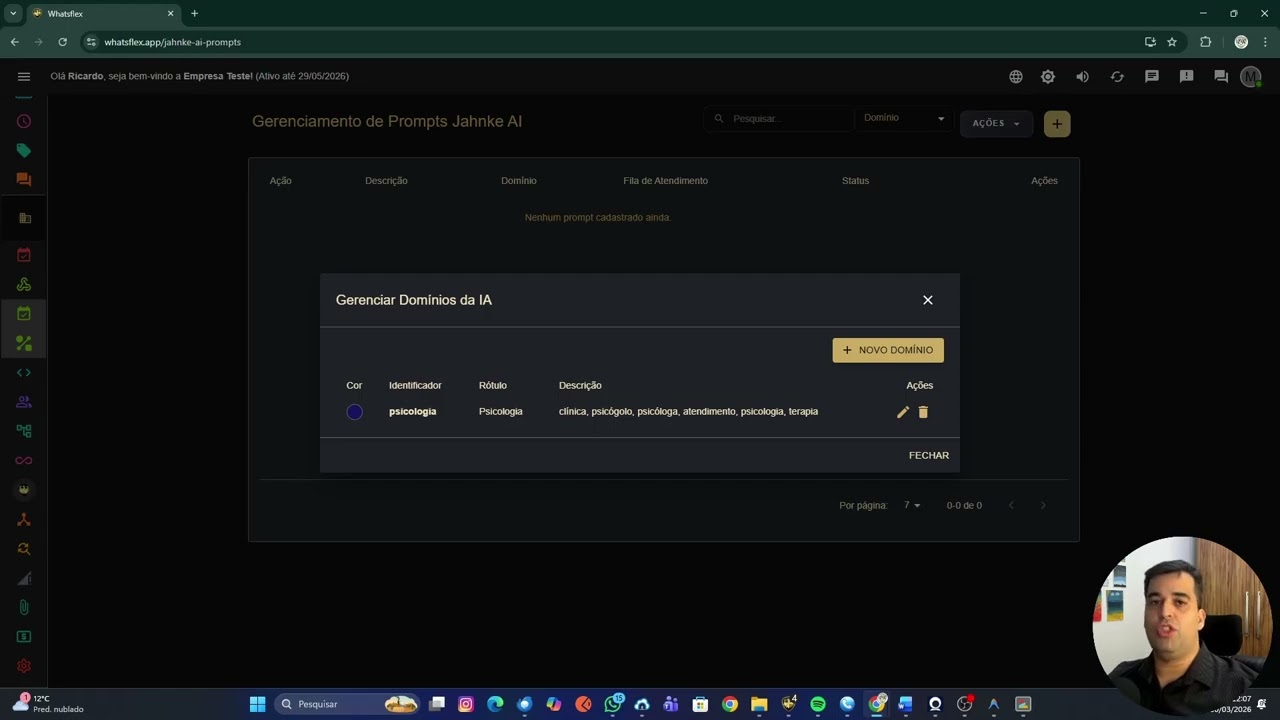The width and height of the screenshot is (1280, 720).
Task: Open the green percent sidebar icon
Action: [x=24, y=343]
